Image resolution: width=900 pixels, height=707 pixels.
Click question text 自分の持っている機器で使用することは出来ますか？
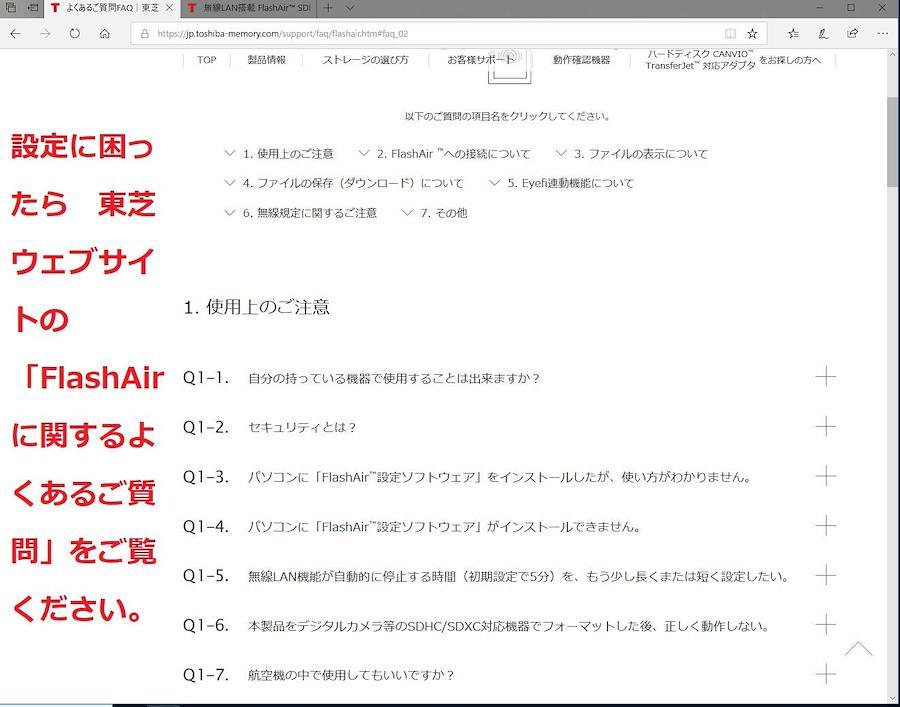(x=394, y=379)
